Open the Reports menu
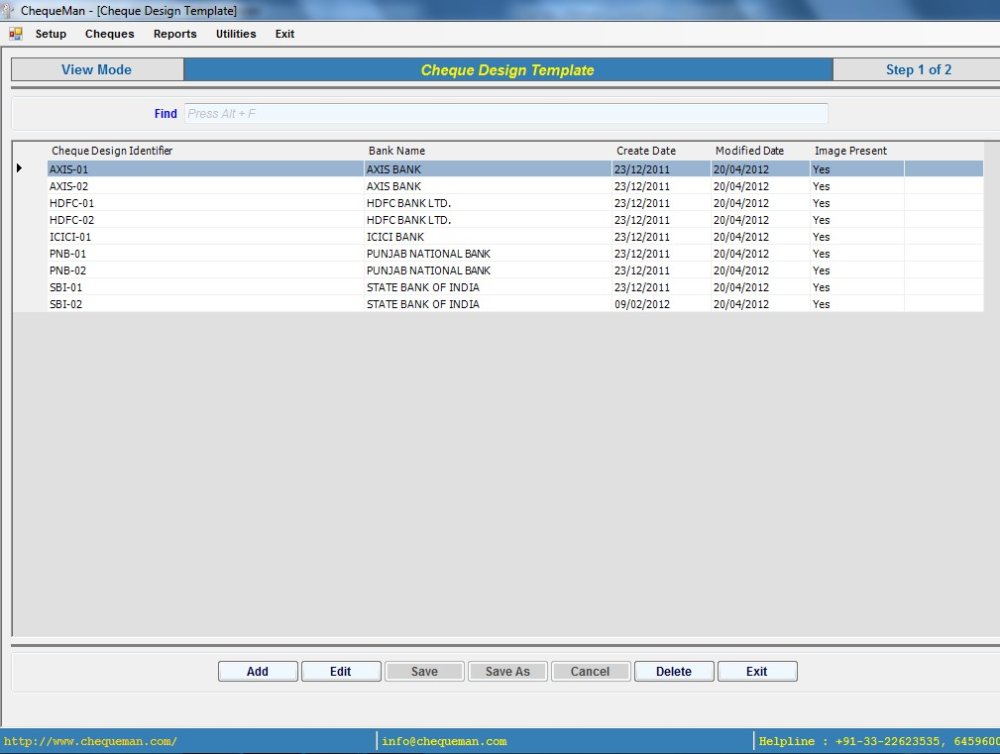The height and width of the screenshot is (754, 1000). [175, 34]
